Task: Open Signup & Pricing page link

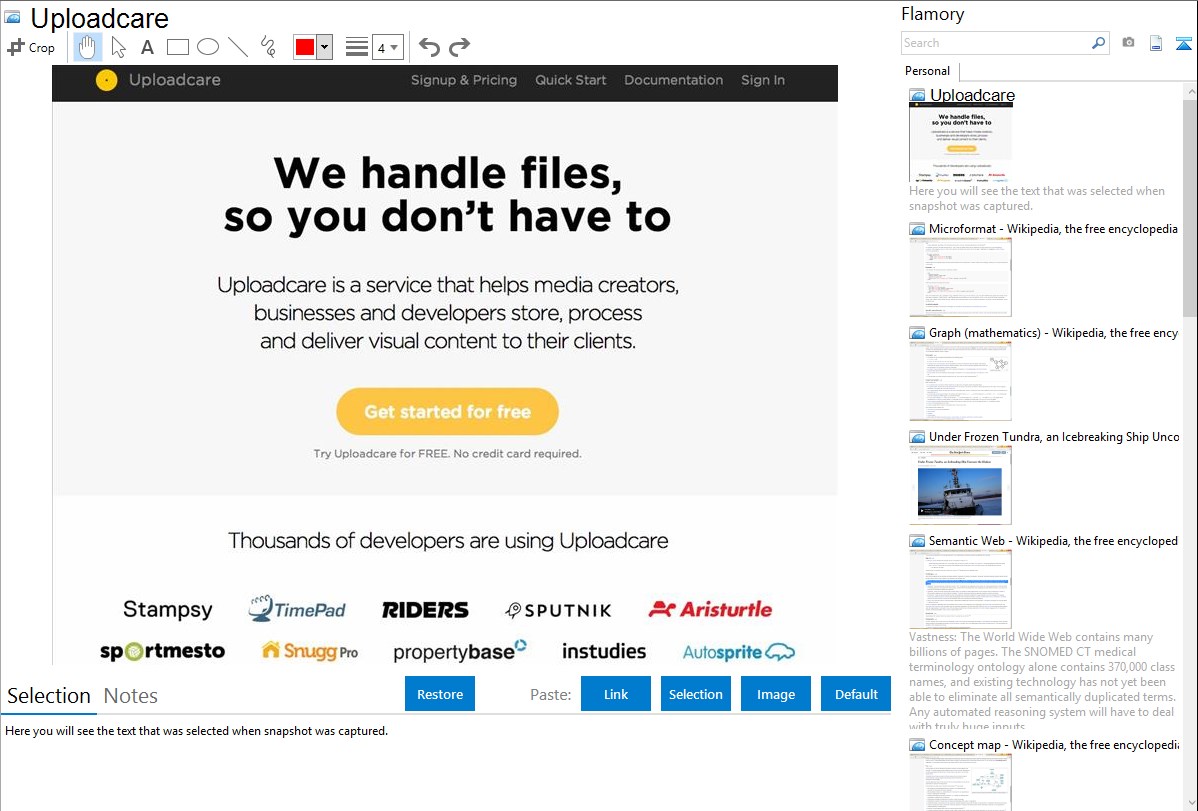Action: pyautogui.click(x=464, y=80)
